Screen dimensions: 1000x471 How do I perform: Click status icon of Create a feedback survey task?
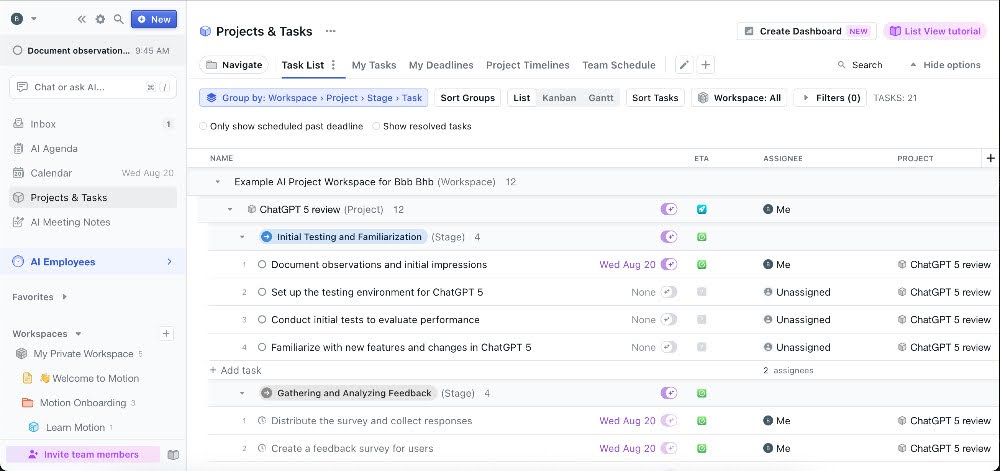[262, 449]
